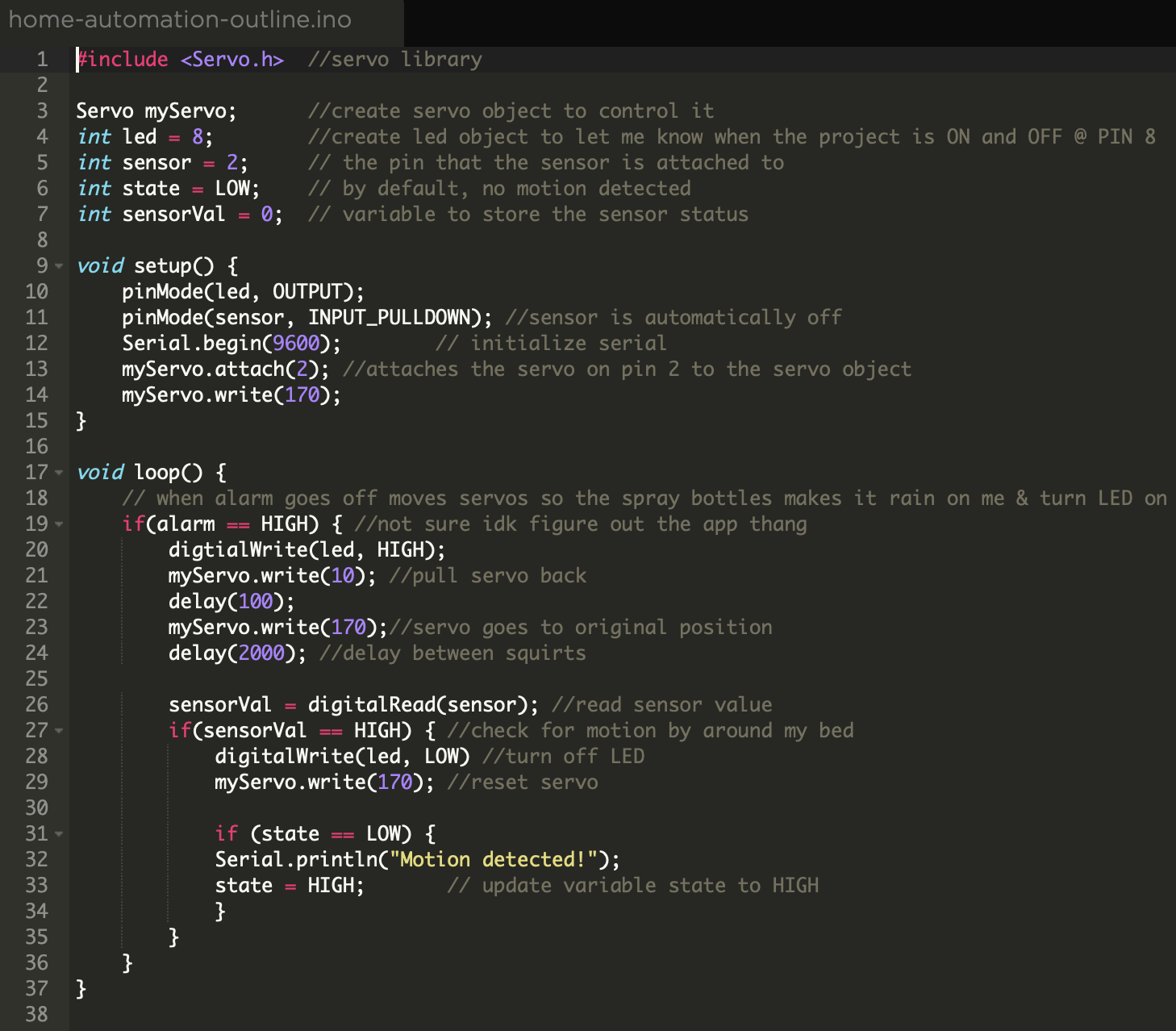Click 'myServo.write(10);' on line 21
The height and width of the screenshot is (1031, 1176).
tap(273, 576)
